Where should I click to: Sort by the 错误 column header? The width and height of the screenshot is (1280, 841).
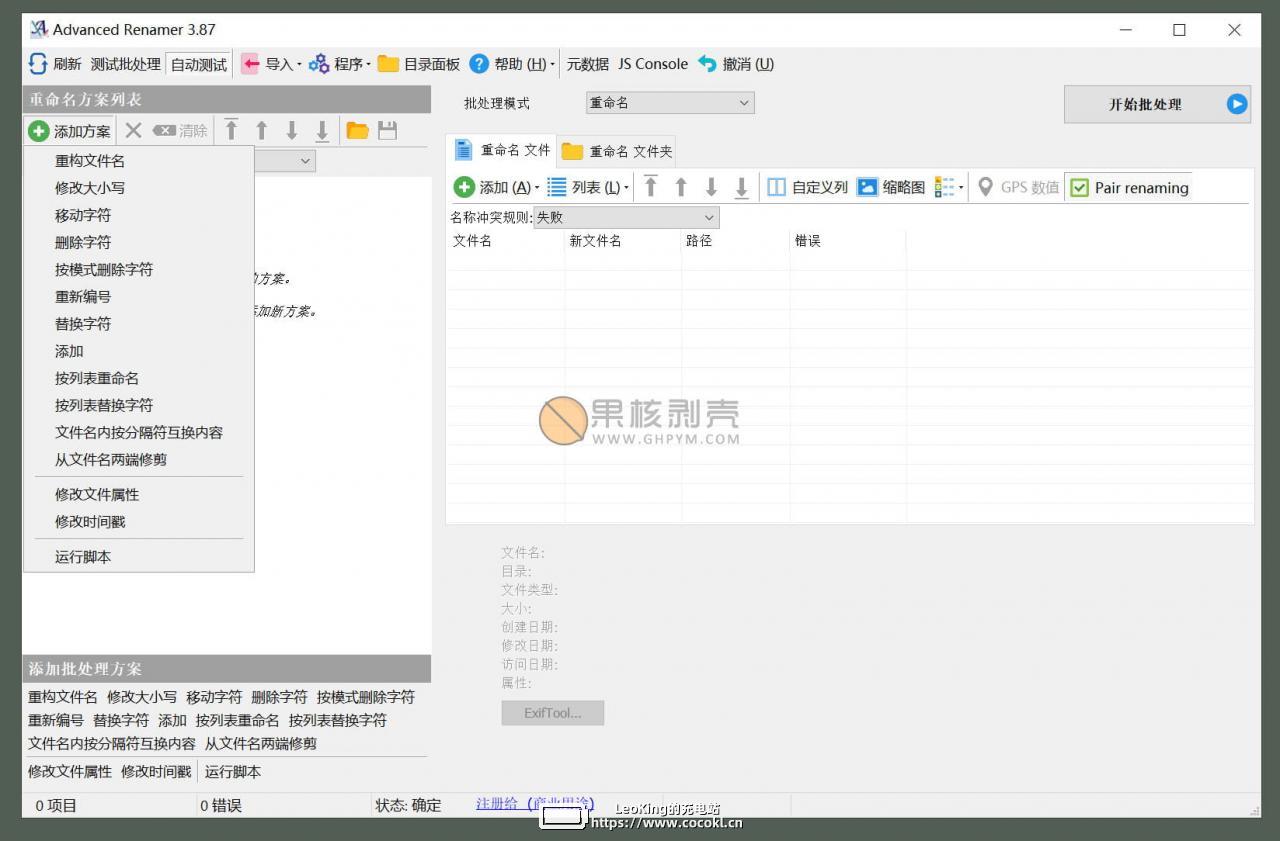click(x=848, y=241)
